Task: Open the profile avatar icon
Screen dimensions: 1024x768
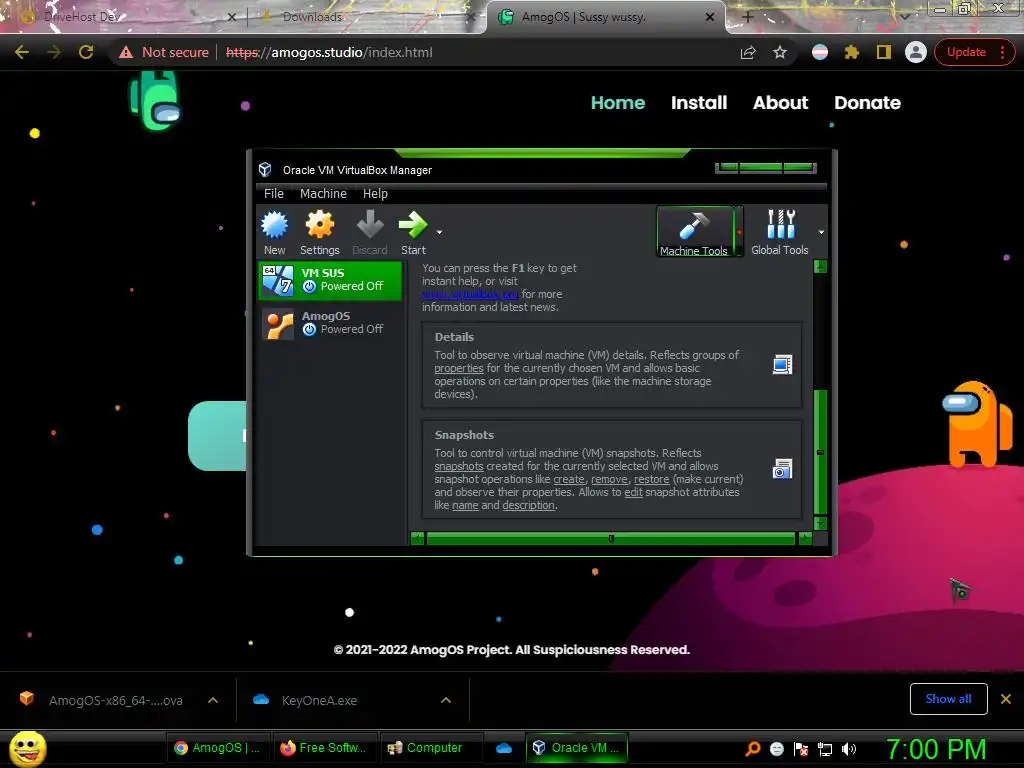Action: pyautogui.click(x=916, y=52)
